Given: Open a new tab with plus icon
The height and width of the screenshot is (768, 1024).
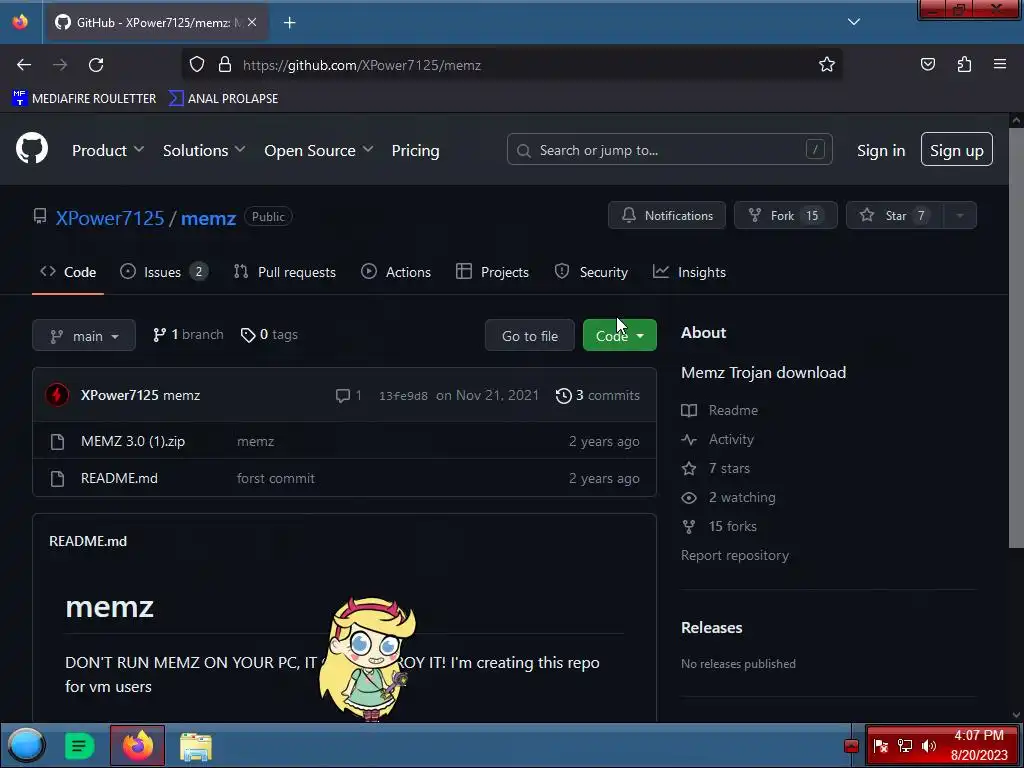Looking at the screenshot, I should pos(289,23).
